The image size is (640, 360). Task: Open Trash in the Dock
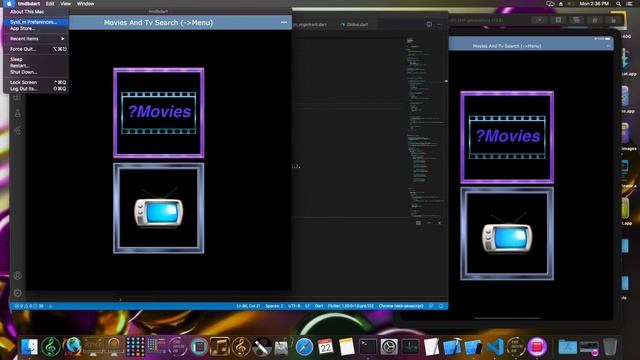point(610,347)
